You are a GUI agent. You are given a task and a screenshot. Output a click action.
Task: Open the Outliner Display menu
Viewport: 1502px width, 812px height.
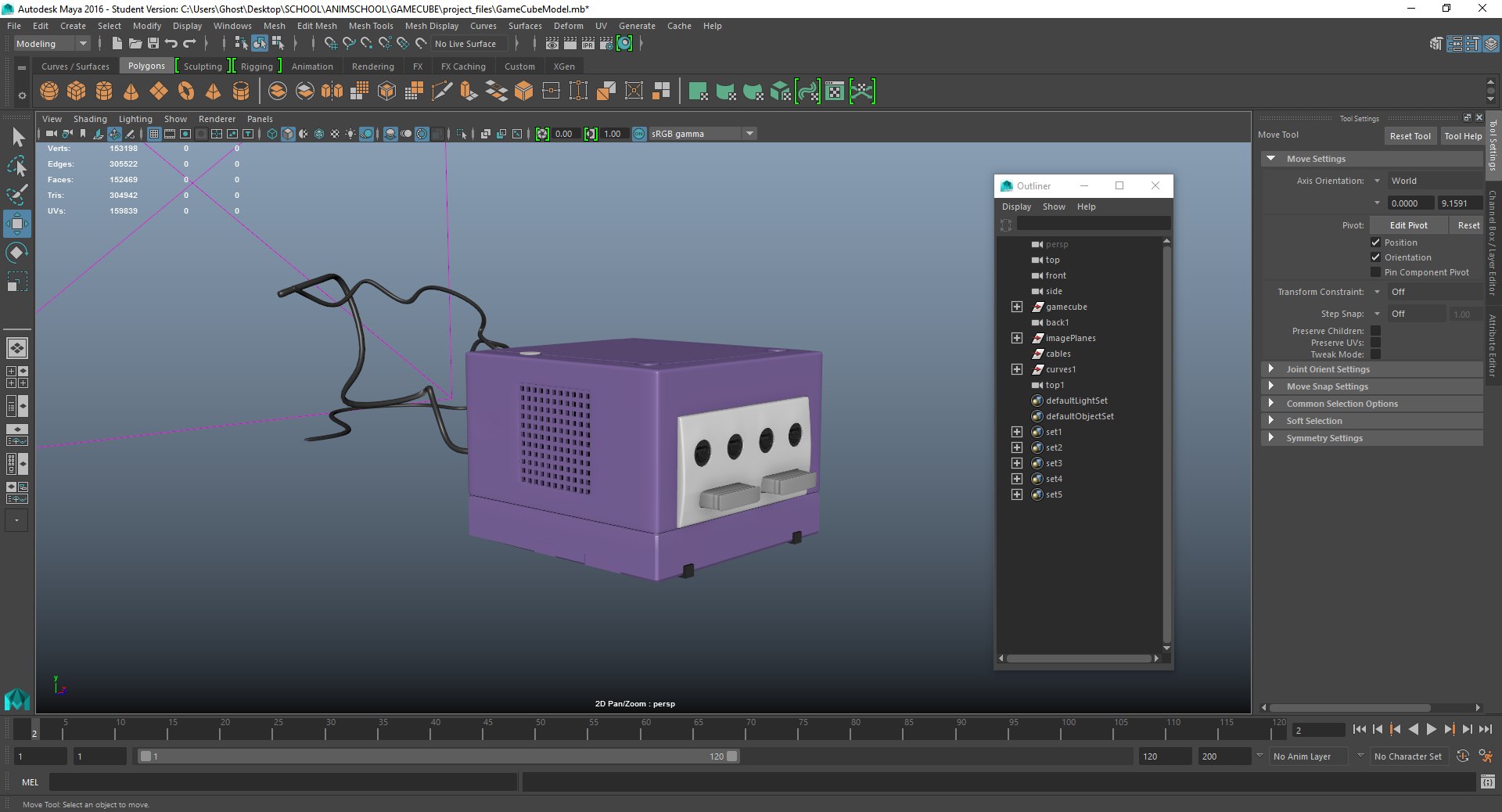(1016, 207)
